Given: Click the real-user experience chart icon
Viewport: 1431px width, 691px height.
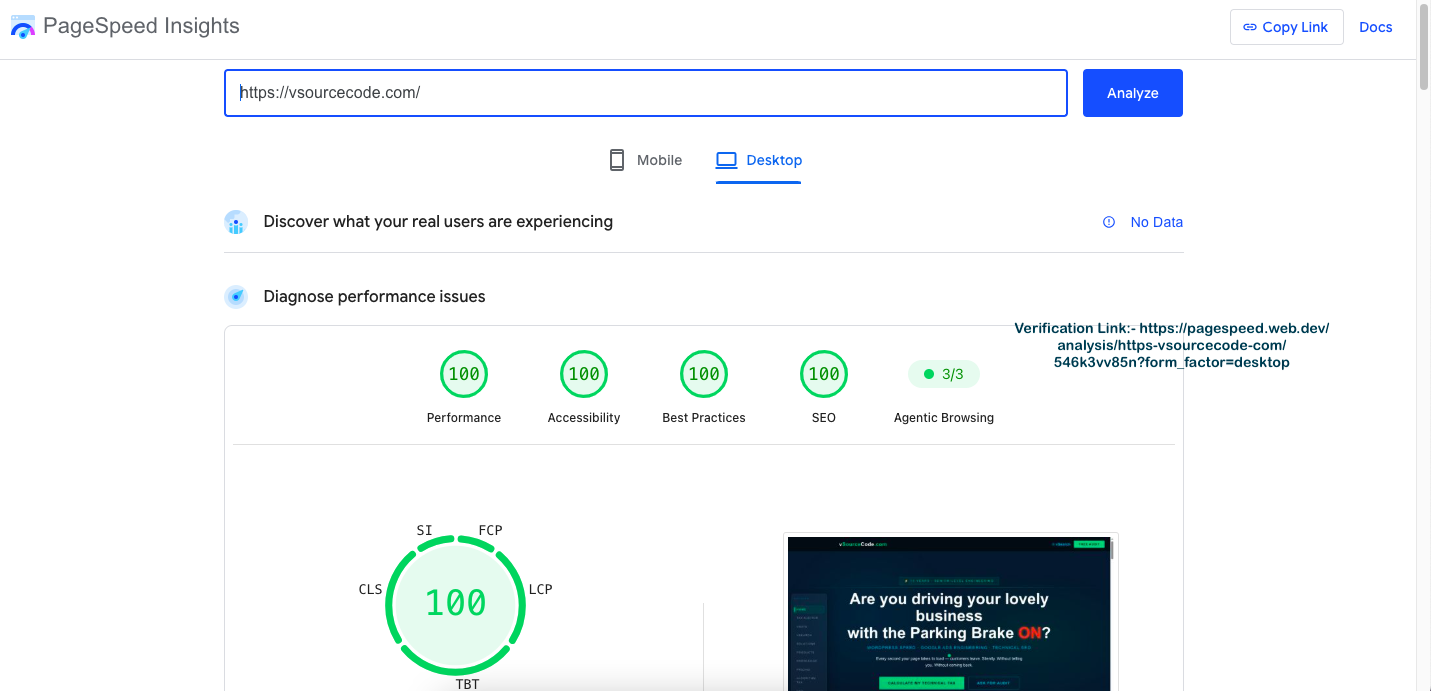Looking at the screenshot, I should (x=236, y=222).
